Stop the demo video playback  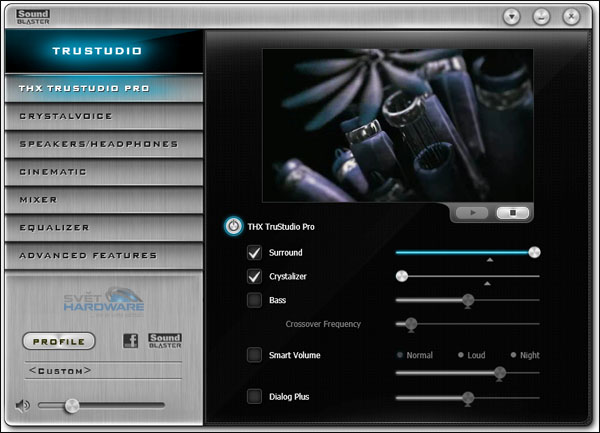[x=513, y=213]
